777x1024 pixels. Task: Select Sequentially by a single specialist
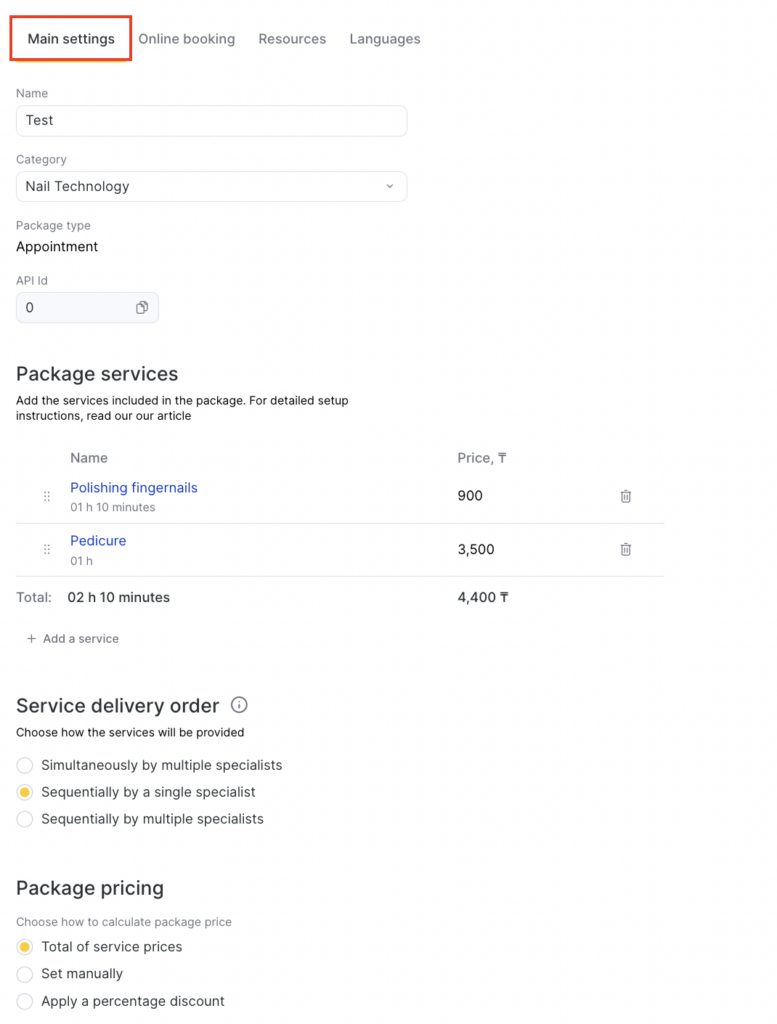pyautogui.click(x=25, y=792)
